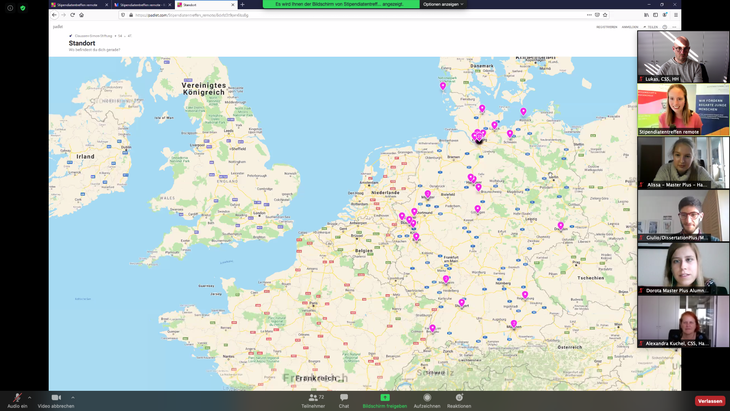
Task: Toggle camera with Video abbrechen button
Action: pyautogui.click(x=56, y=399)
